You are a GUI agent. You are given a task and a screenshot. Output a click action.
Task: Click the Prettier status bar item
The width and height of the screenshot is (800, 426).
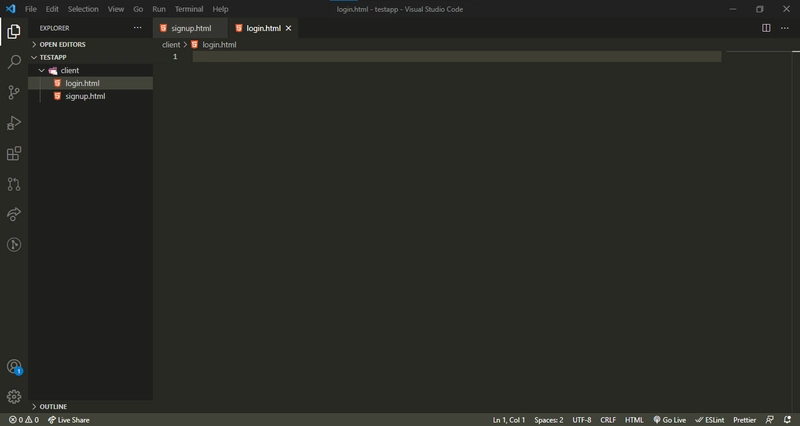point(744,420)
